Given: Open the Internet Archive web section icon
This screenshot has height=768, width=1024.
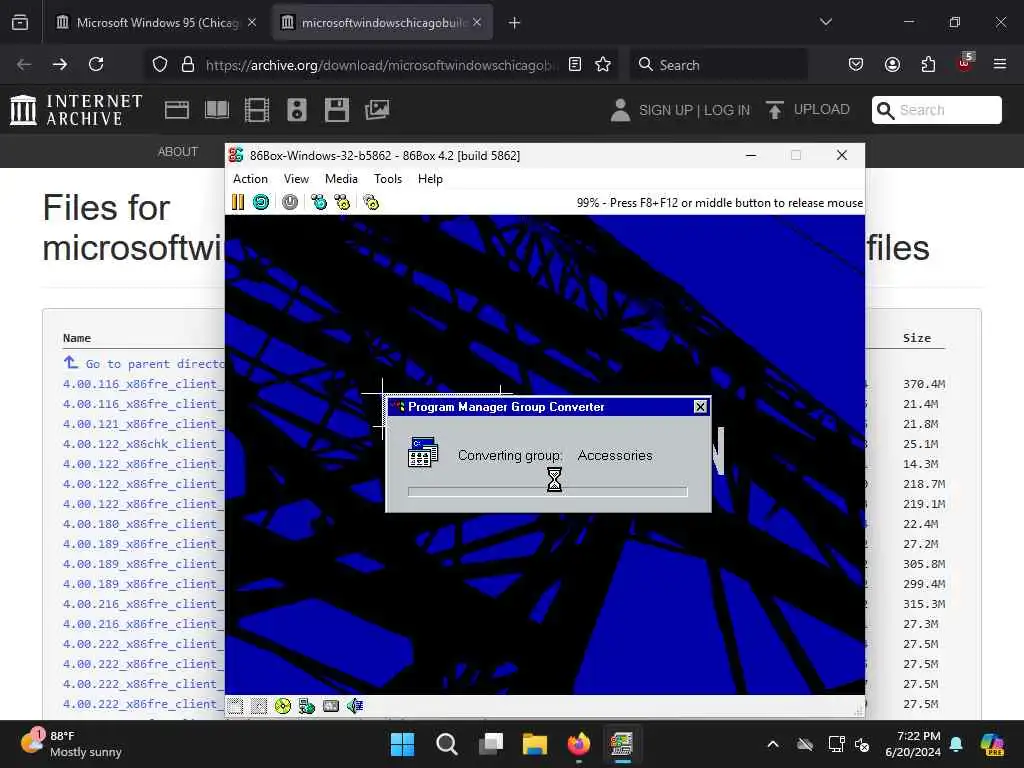Looking at the screenshot, I should pyautogui.click(x=177, y=110).
